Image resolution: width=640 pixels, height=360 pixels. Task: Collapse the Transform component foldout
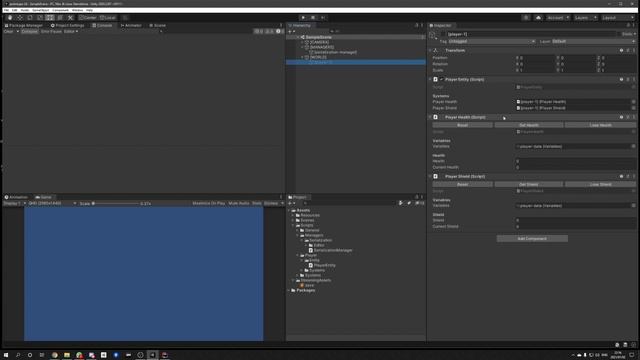(x=430, y=51)
